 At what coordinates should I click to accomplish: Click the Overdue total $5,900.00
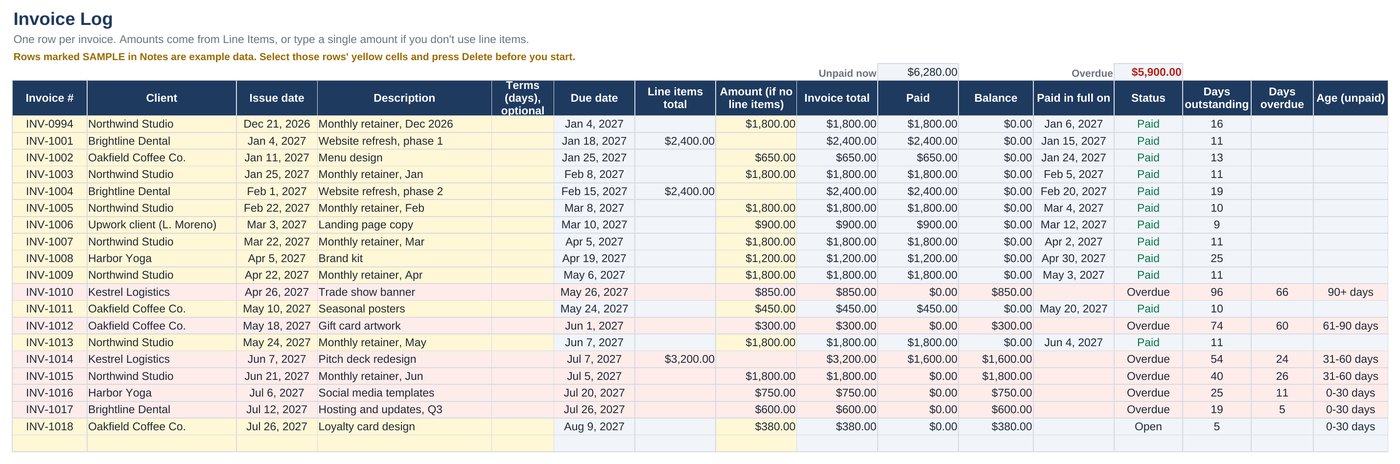tap(1148, 72)
